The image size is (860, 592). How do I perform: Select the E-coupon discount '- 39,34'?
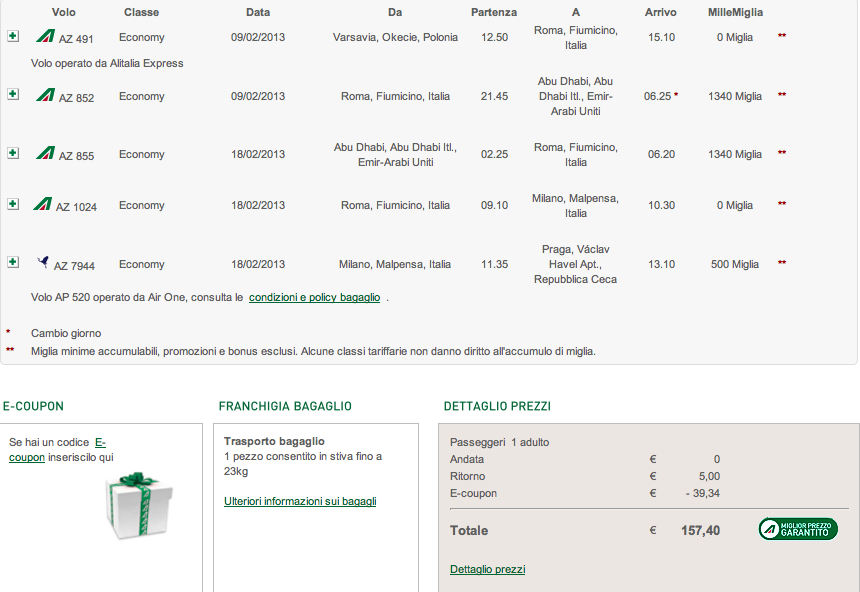click(703, 493)
